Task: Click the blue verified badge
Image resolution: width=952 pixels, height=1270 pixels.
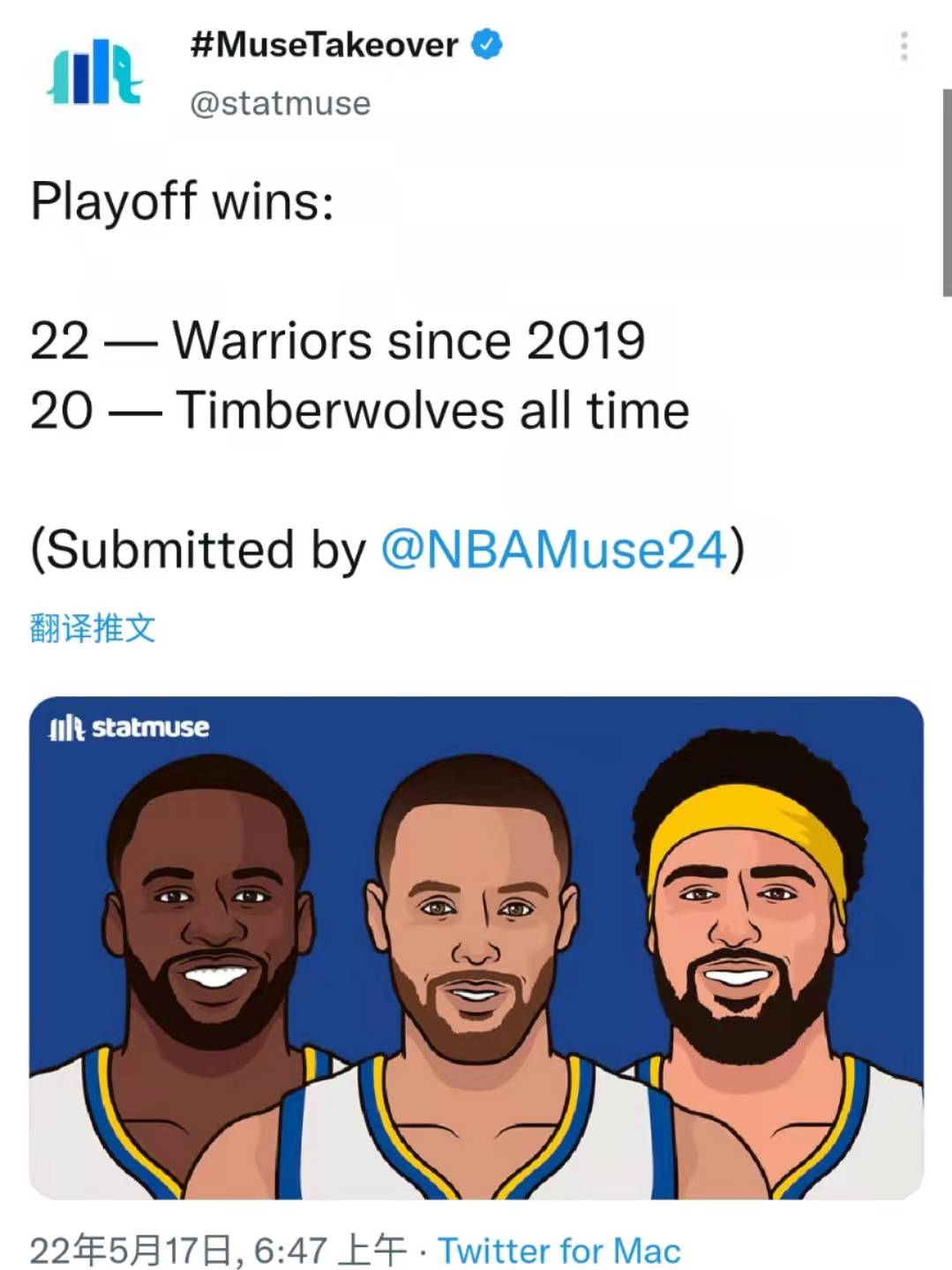Action: tap(487, 44)
